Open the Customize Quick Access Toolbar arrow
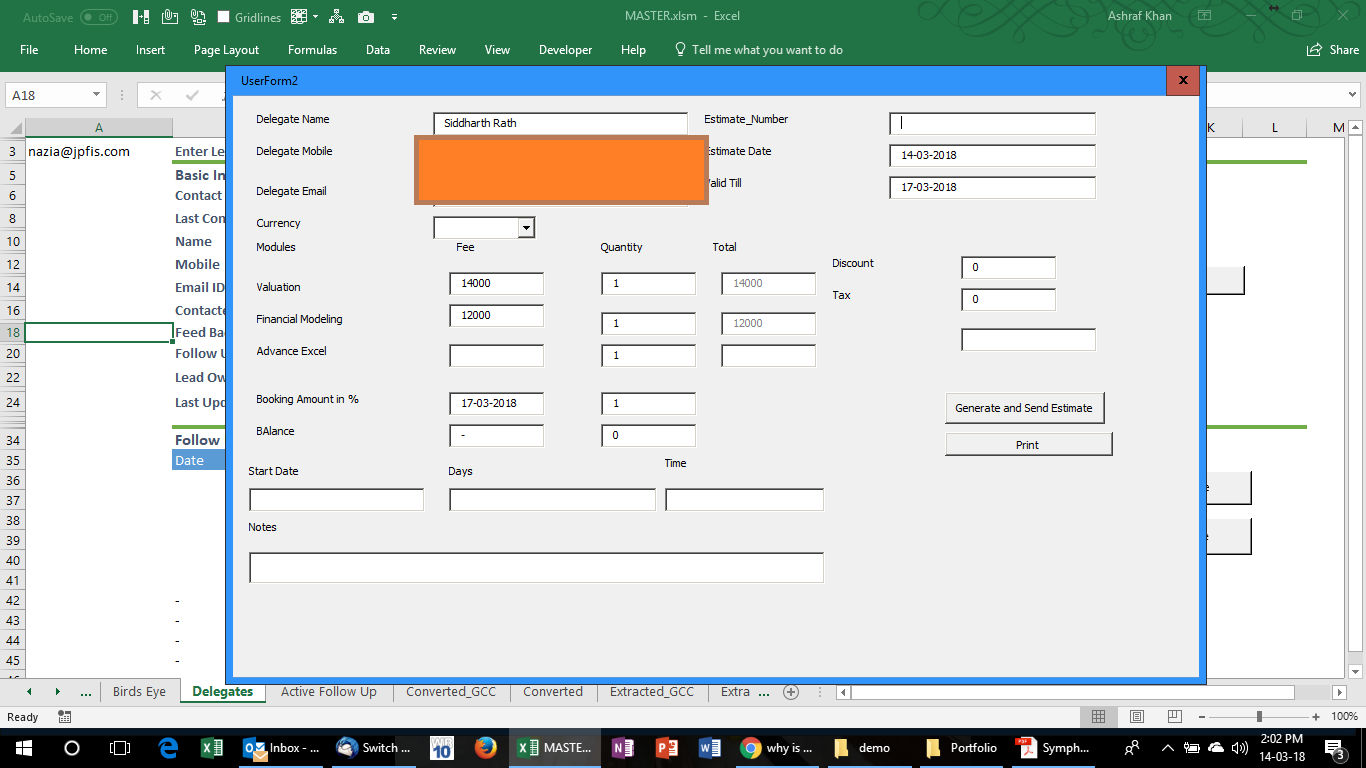This screenshot has width=1366, height=768. [x=394, y=17]
